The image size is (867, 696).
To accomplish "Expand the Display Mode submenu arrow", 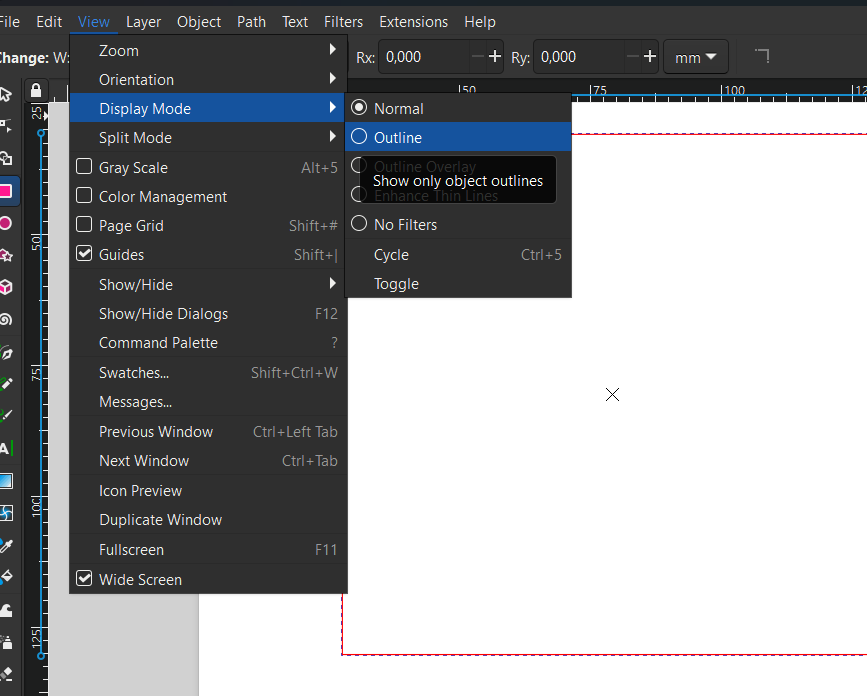I will click(x=332, y=107).
